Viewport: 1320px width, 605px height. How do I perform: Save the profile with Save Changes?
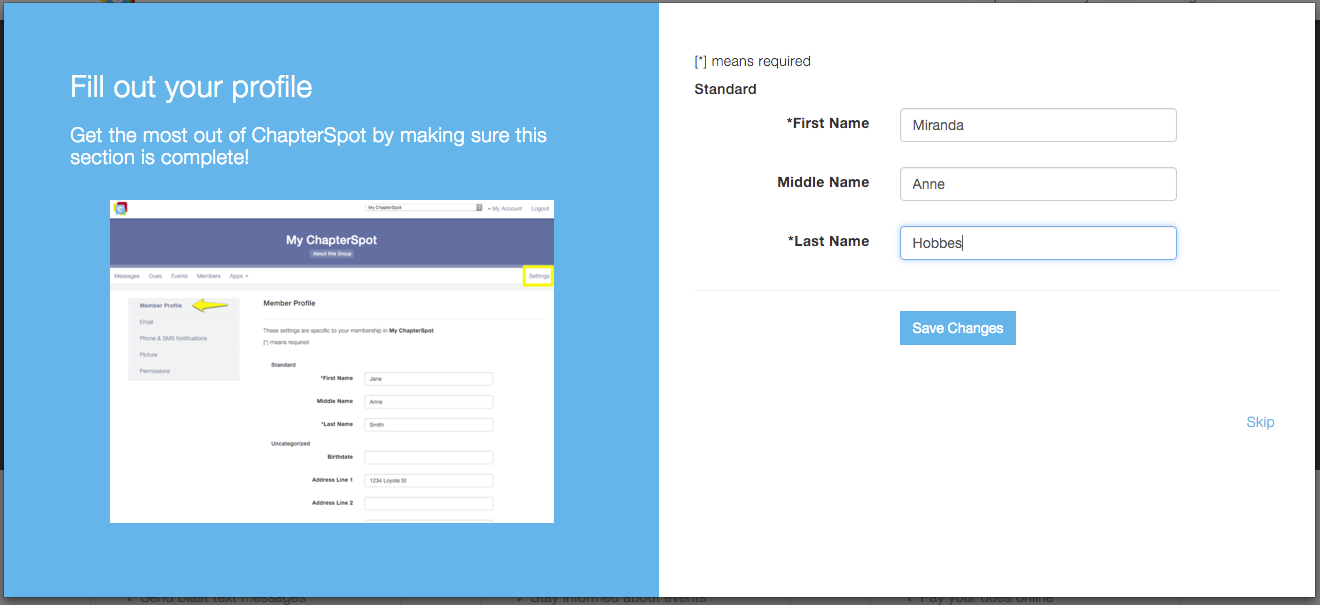[x=958, y=328]
